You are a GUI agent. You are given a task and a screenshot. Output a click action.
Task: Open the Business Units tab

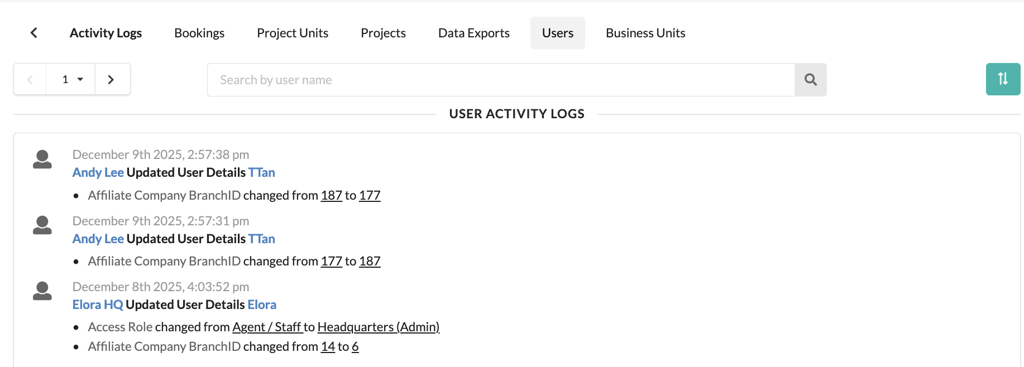coord(646,33)
